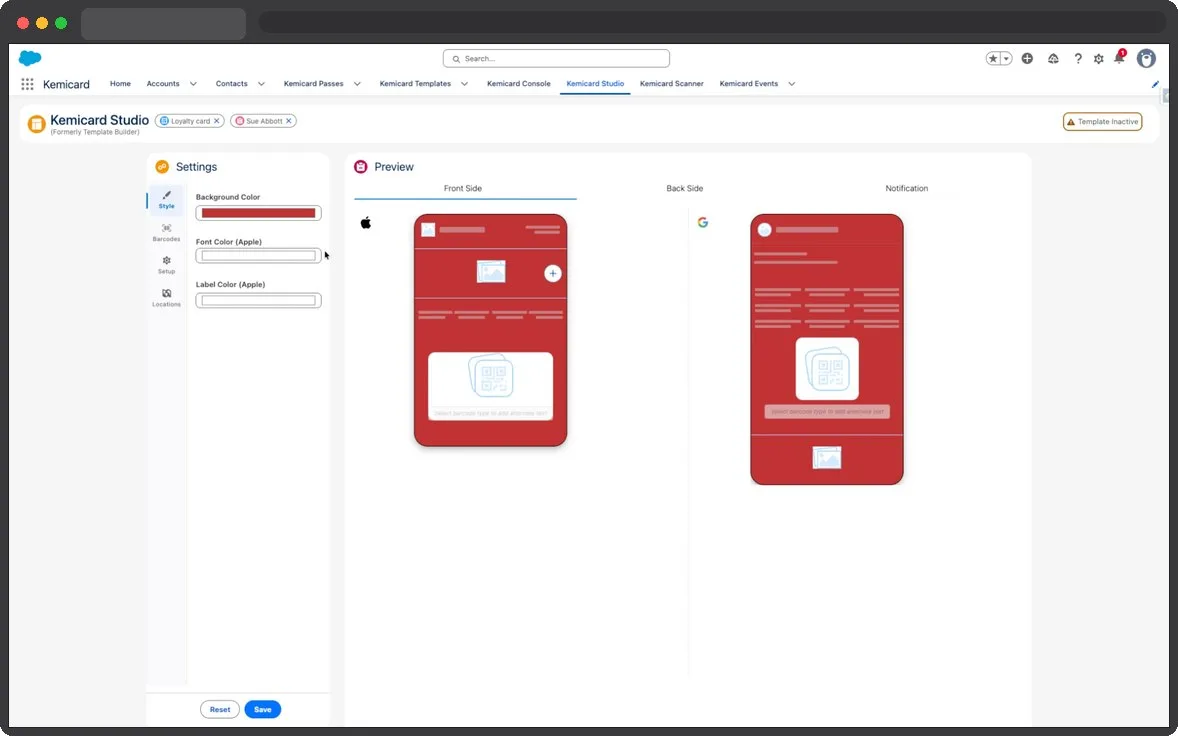This screenshot has width=1178, height=736.
Task: Click the Preview panel pink icon
Action: [361, 167]
